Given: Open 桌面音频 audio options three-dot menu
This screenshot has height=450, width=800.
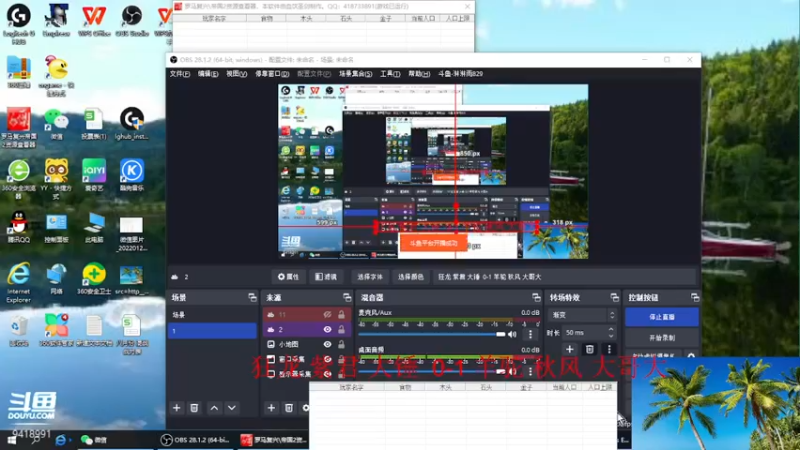Looking at the screenshot, I should [x=530, y=371].
